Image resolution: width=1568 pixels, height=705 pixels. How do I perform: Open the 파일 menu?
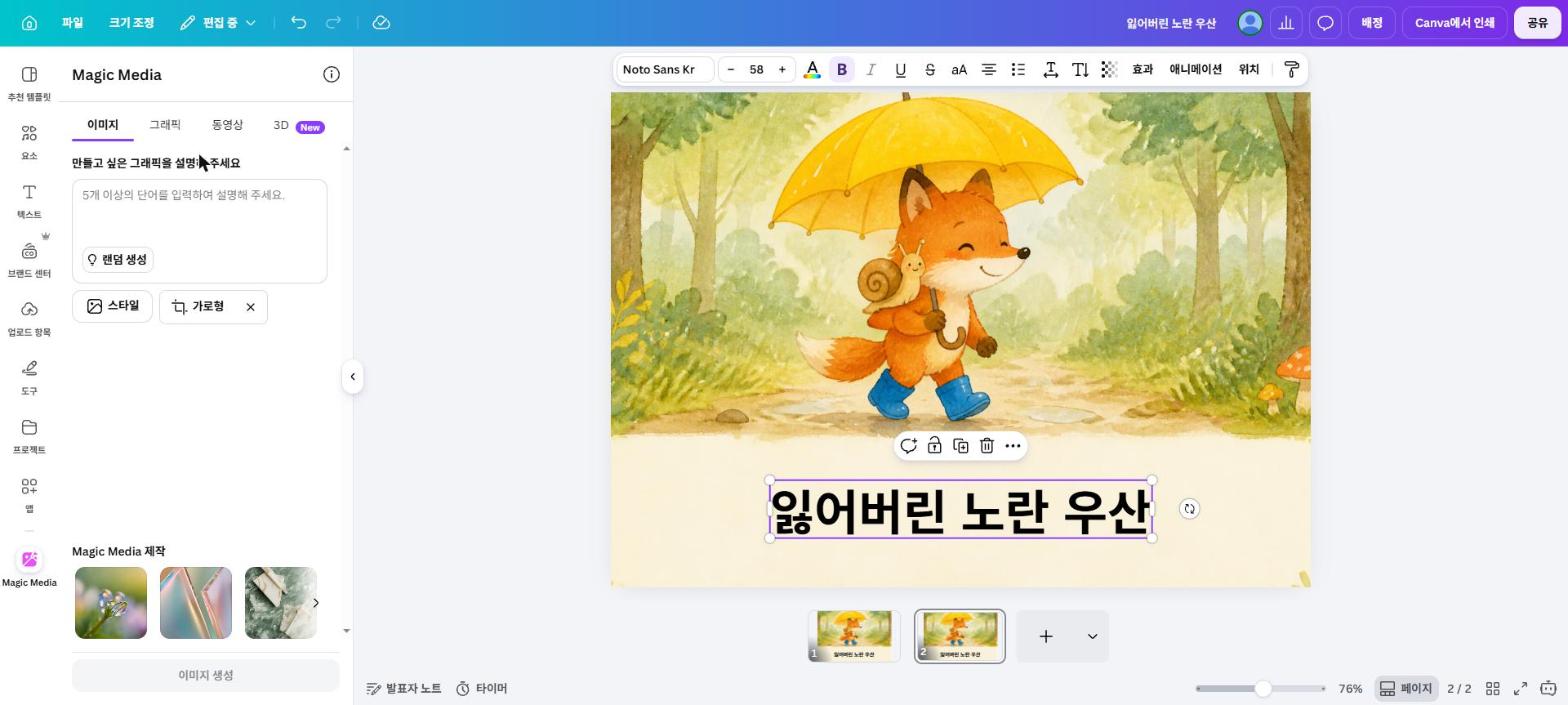tap(72, 23)
